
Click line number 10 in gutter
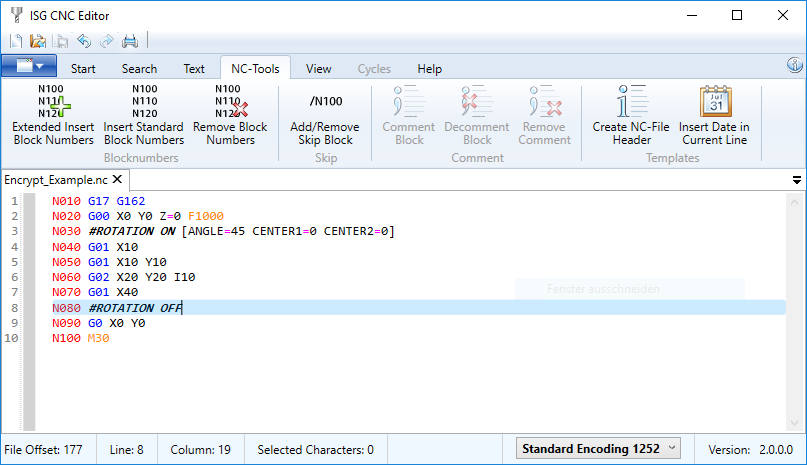coord(11,338)
